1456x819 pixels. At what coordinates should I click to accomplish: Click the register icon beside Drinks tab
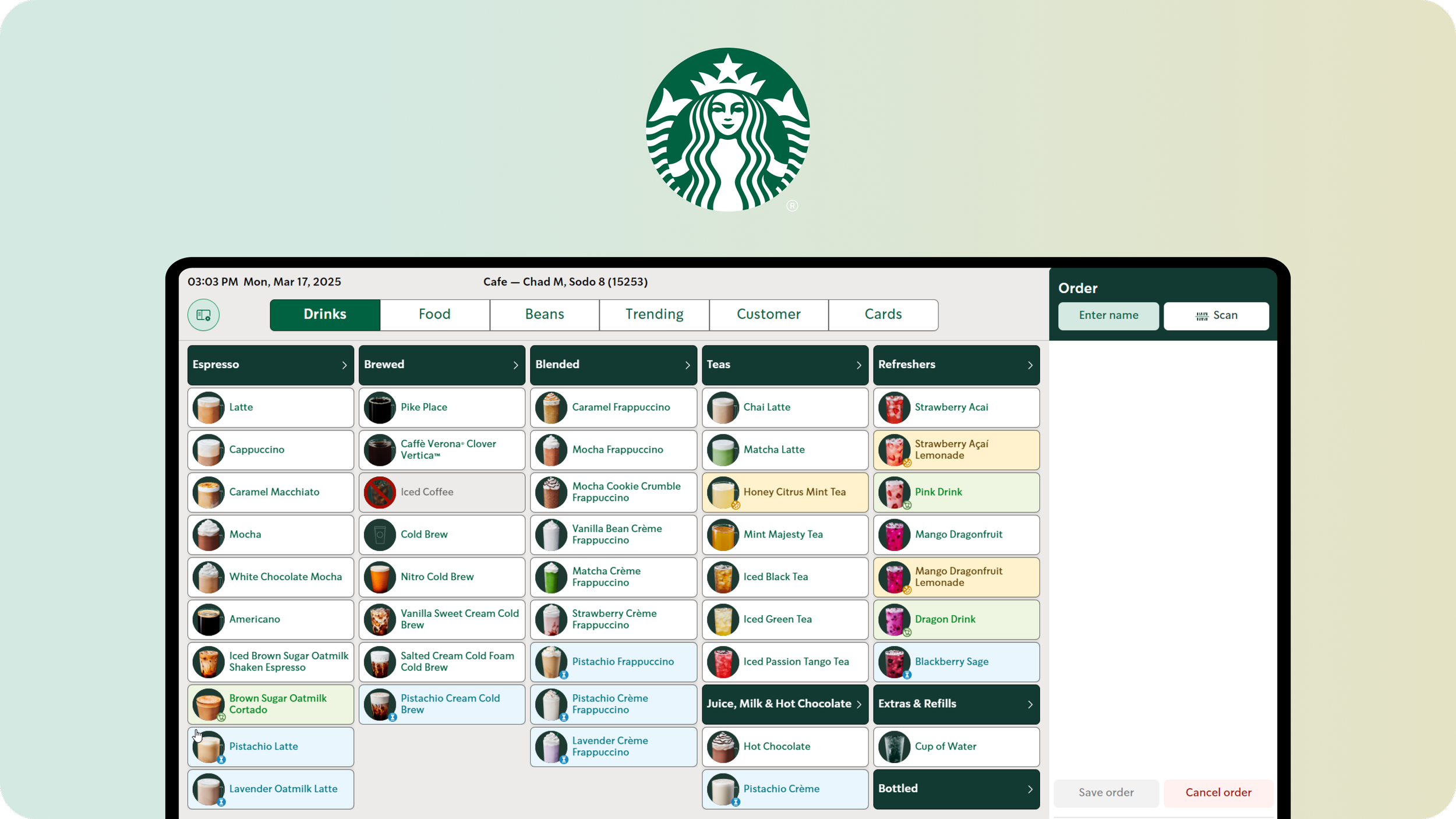point(203,315)
